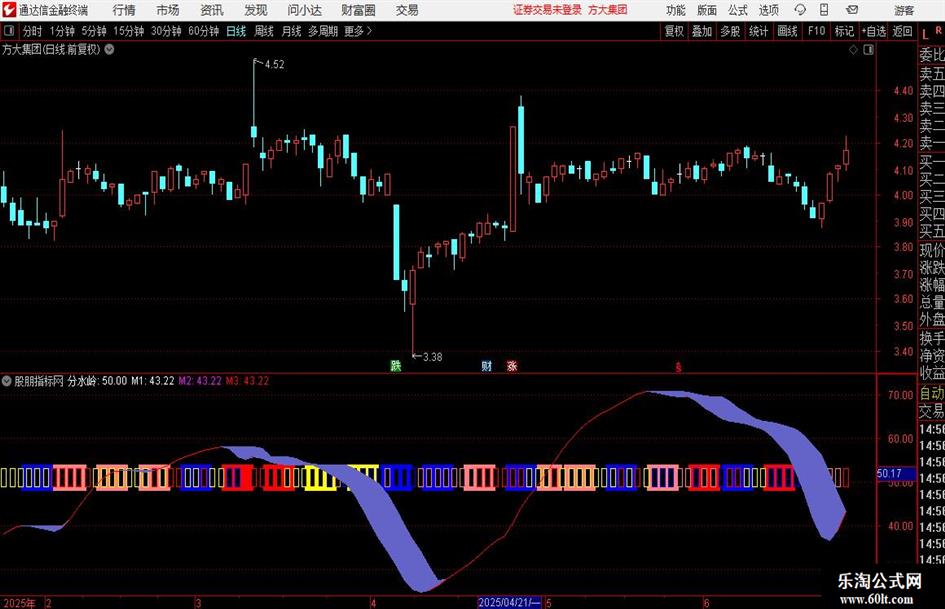
Task: Click the blue 财 marker on chart
Action: (486, 365)
